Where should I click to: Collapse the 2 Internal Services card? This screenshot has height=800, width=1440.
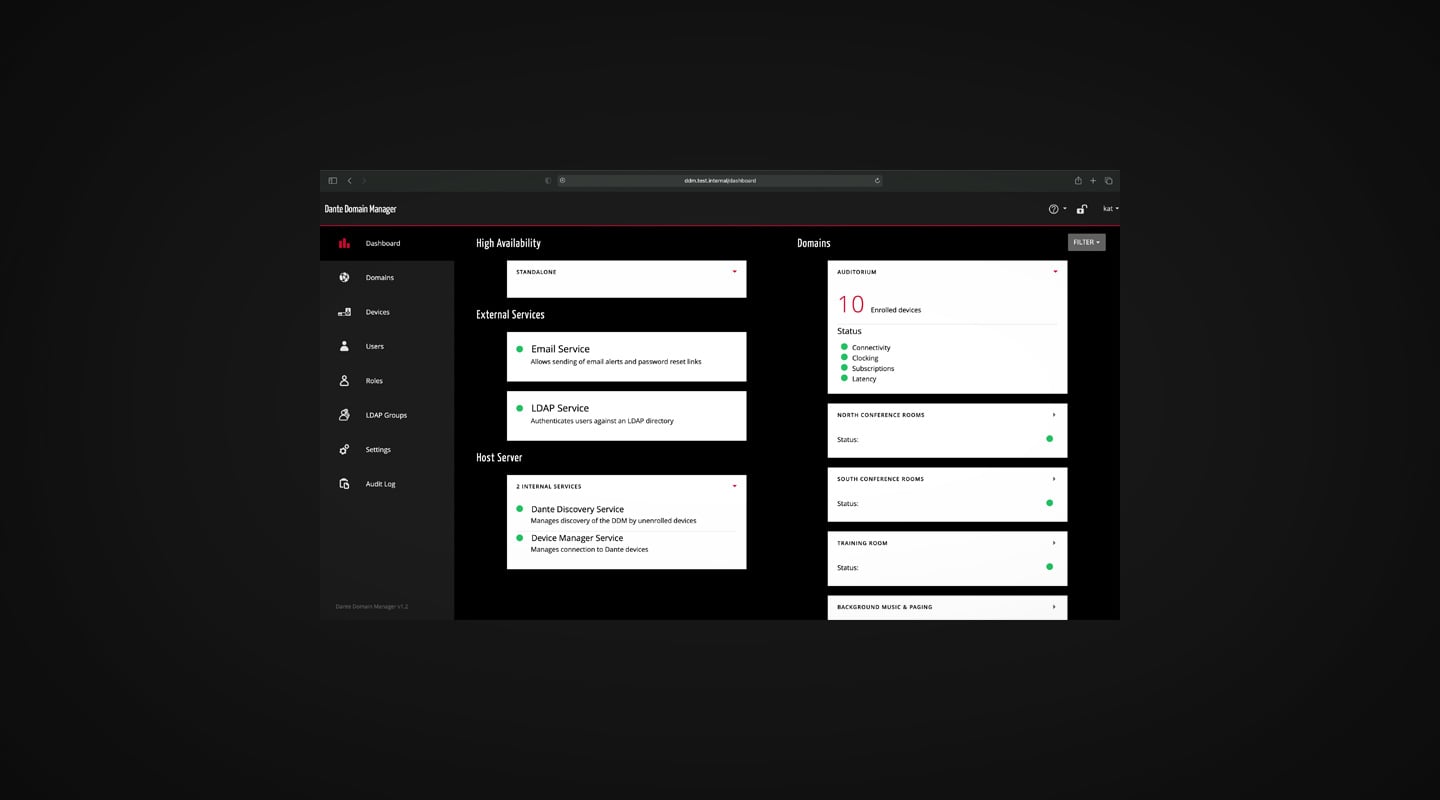click(734, 486)
